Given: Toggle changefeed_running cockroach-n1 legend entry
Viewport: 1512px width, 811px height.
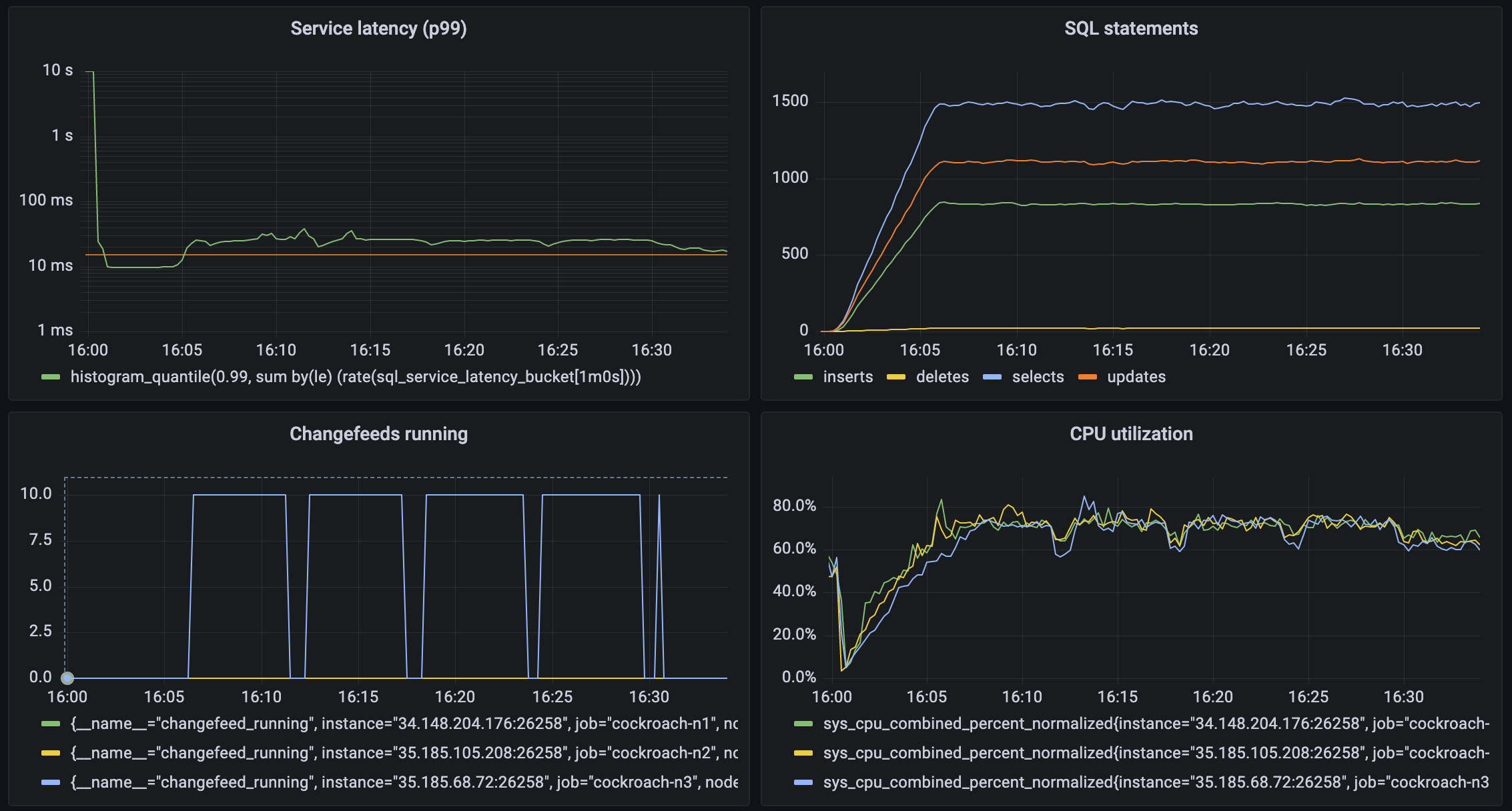Looking at the screenshot, I should pos(404,724).
